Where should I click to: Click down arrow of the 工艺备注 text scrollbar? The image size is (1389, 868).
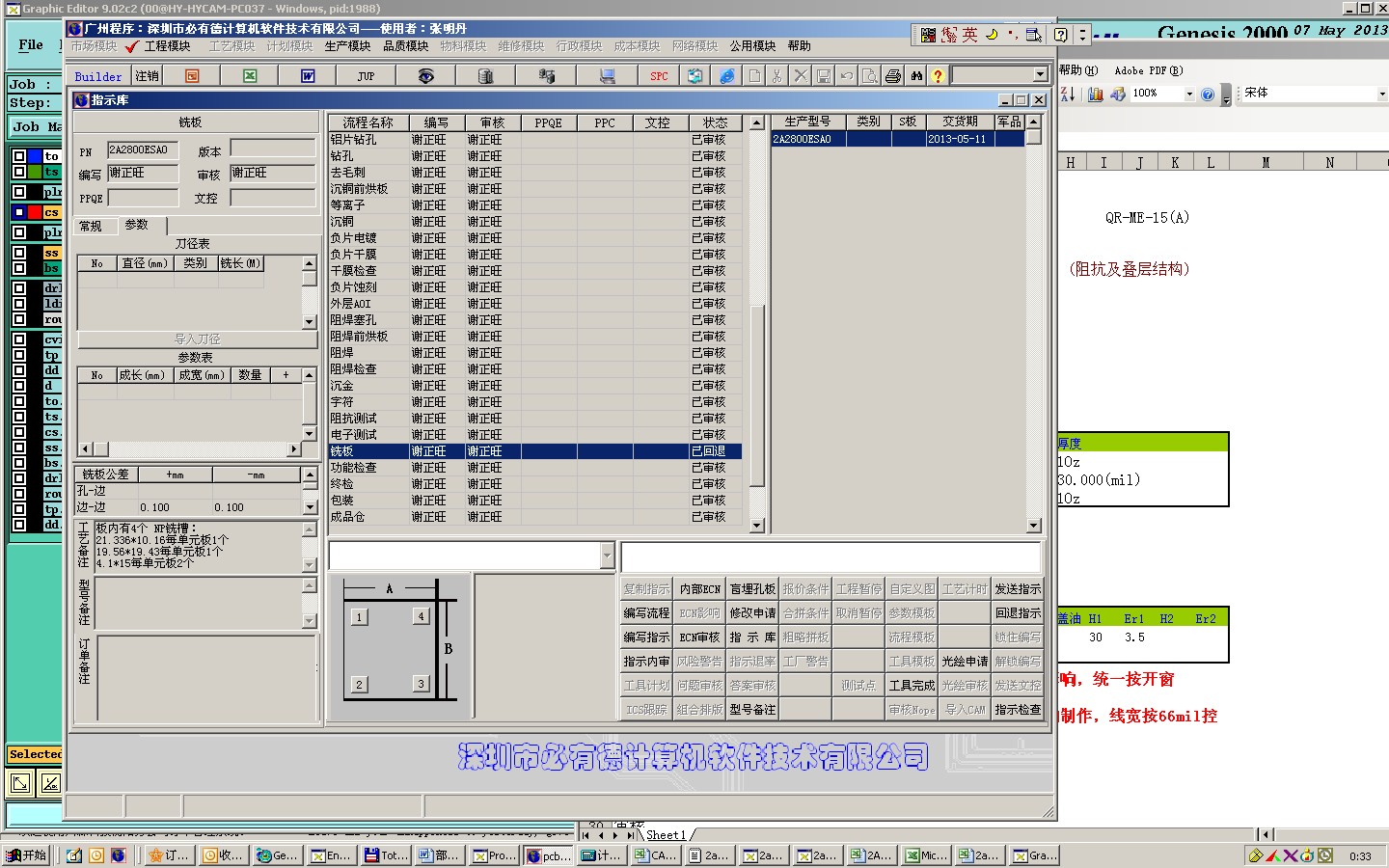310,565
